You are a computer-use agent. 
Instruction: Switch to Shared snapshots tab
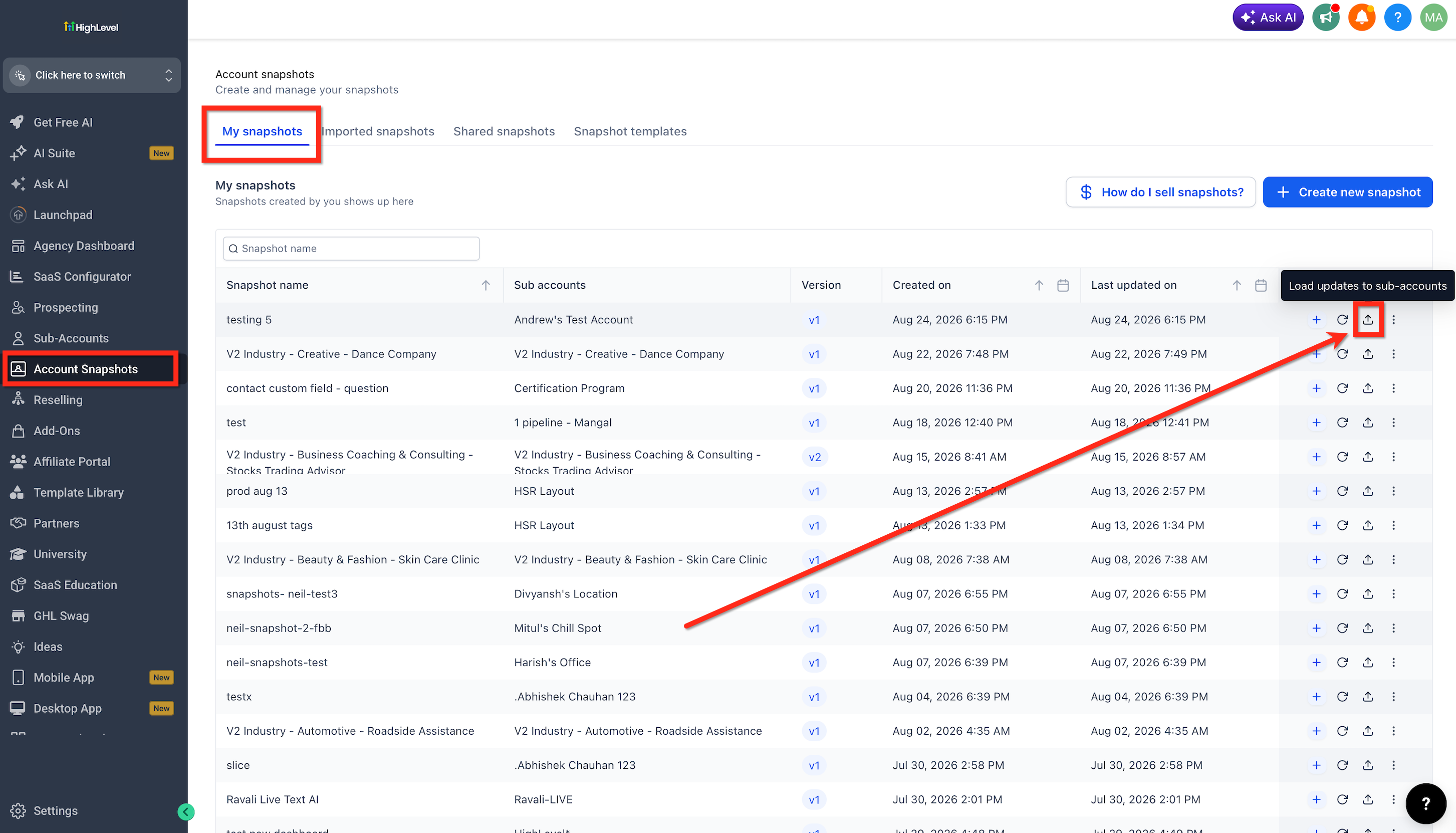[x=504, y=132]
